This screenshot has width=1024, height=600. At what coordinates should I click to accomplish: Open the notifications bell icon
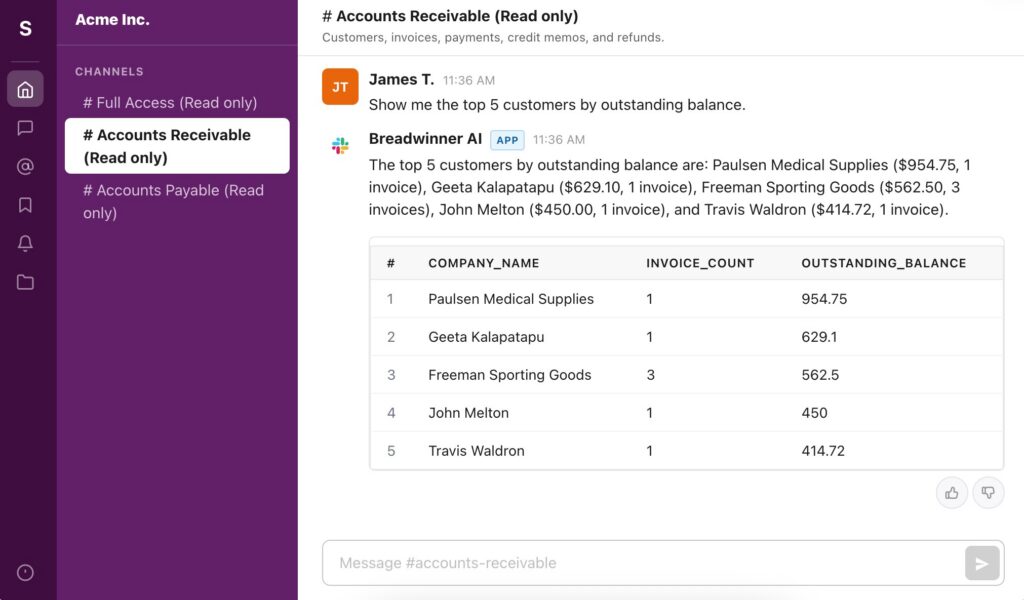25,244
